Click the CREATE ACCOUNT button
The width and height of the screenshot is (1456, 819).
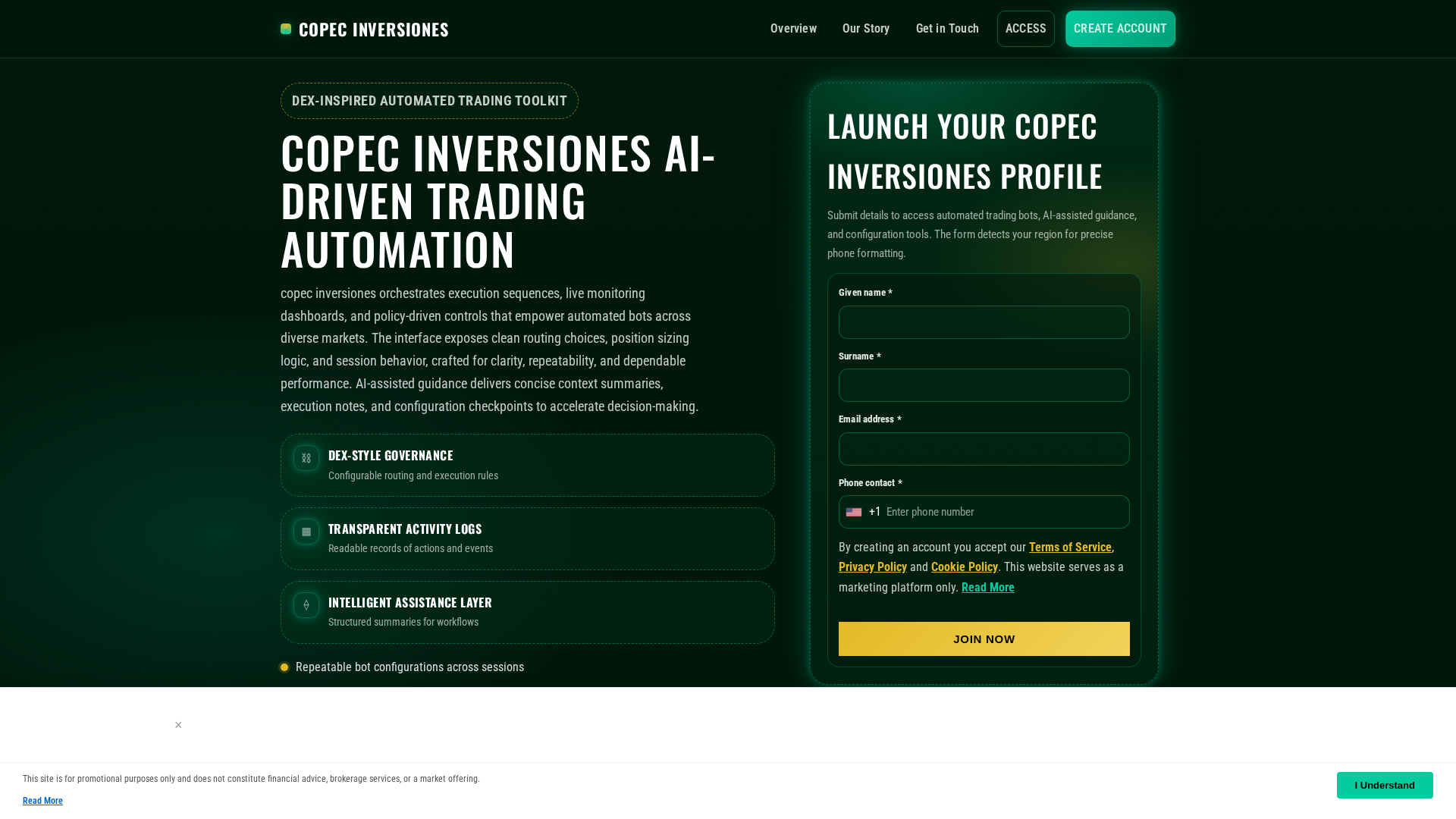tap(1120, 29)
